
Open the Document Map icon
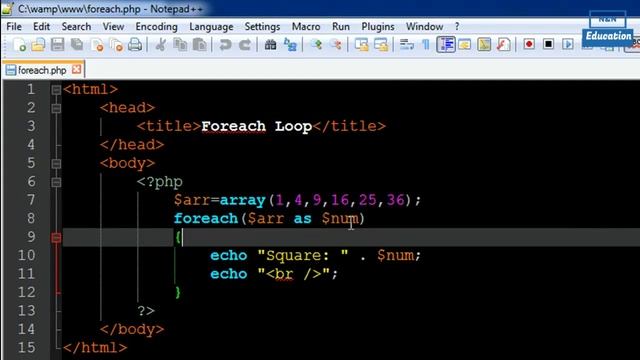click(484, 44)
